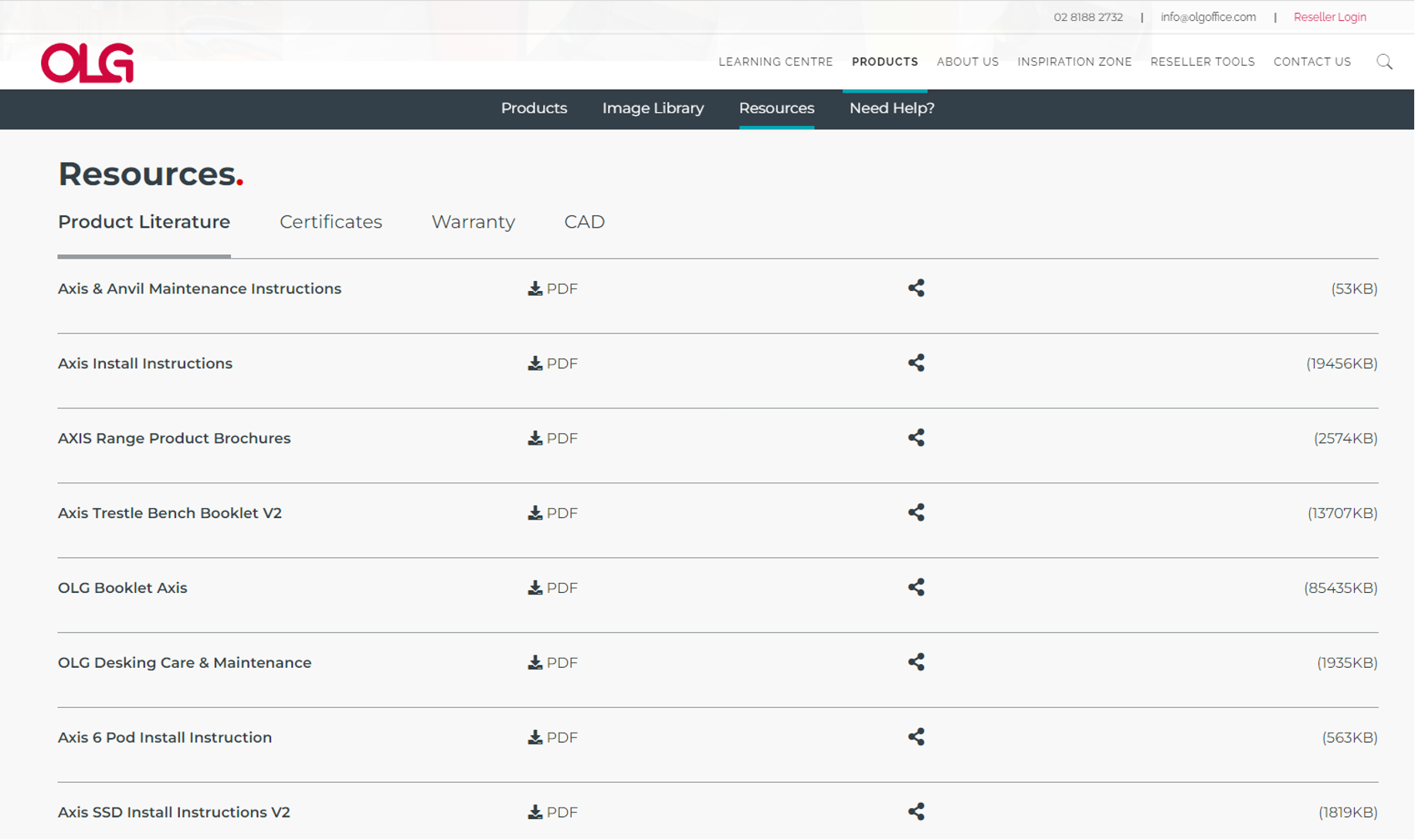The width and height of the screenshot is (1415, 840).
Task: Click the (1819KB) file size
Action: [x=1348, y=813]
